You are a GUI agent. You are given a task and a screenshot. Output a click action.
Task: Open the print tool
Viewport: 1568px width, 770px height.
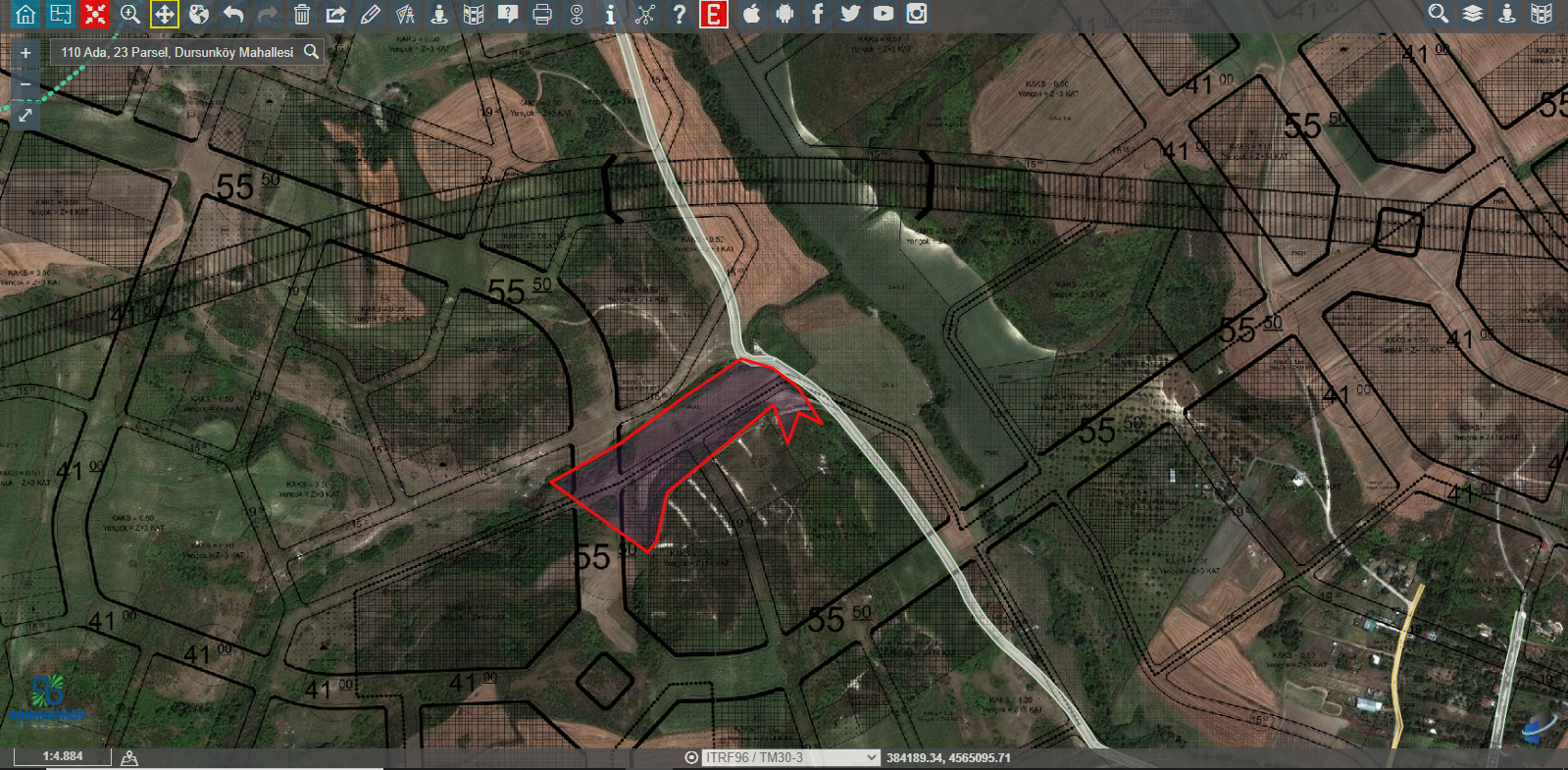[x=541, y=14]
